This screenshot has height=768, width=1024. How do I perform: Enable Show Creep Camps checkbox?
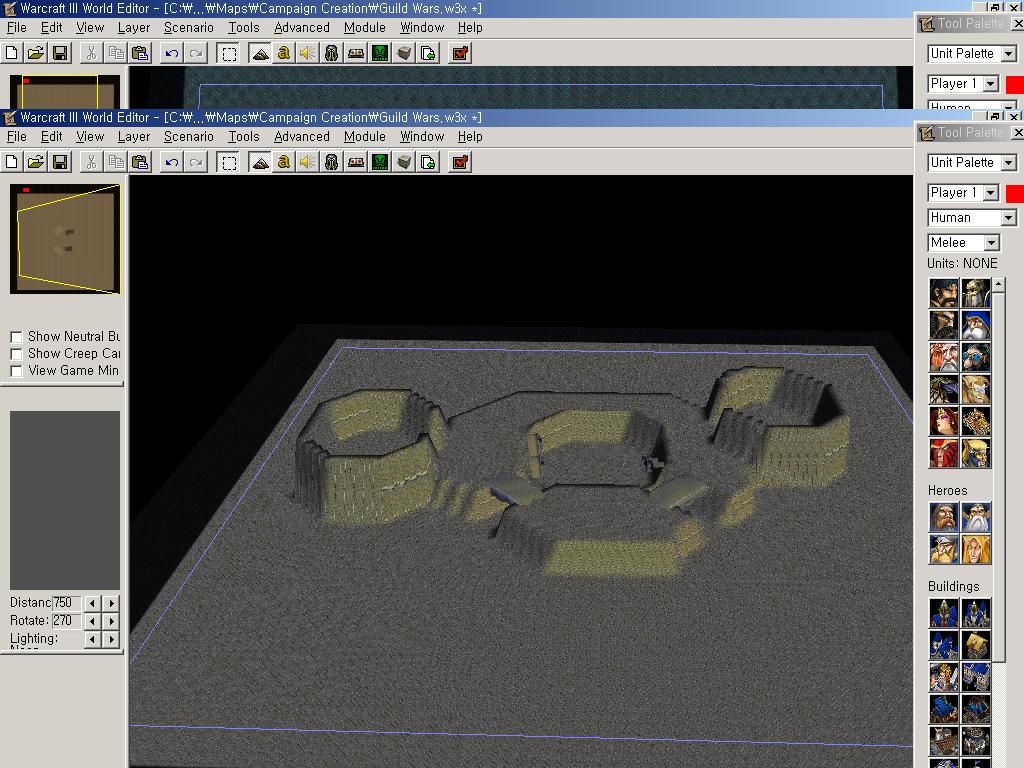(x=16, y=354)
